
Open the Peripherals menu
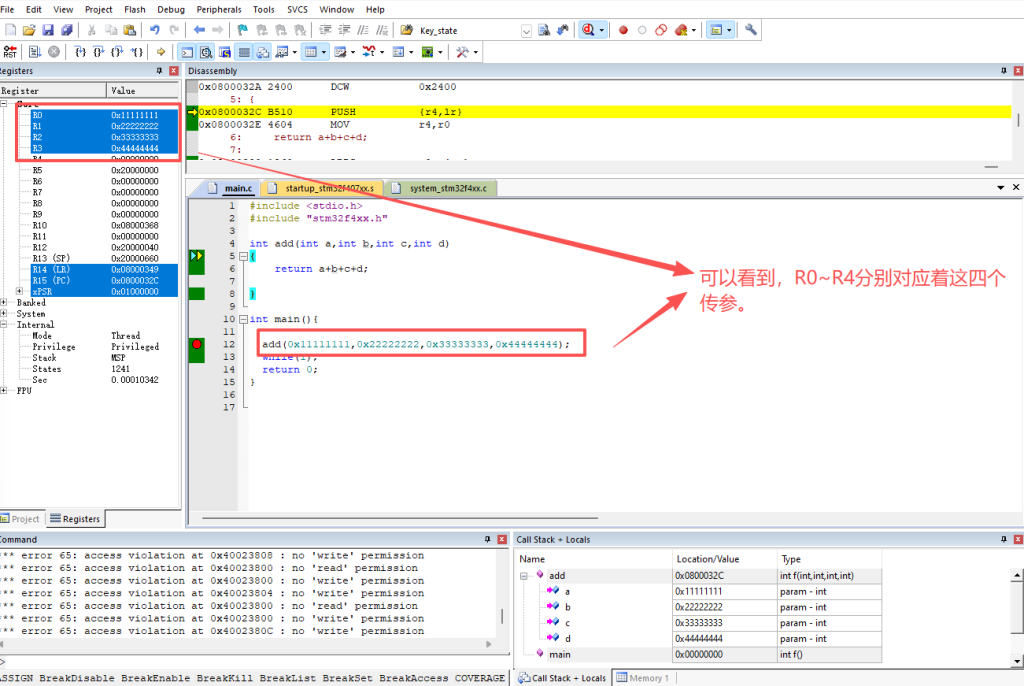(x=218, y=9)
